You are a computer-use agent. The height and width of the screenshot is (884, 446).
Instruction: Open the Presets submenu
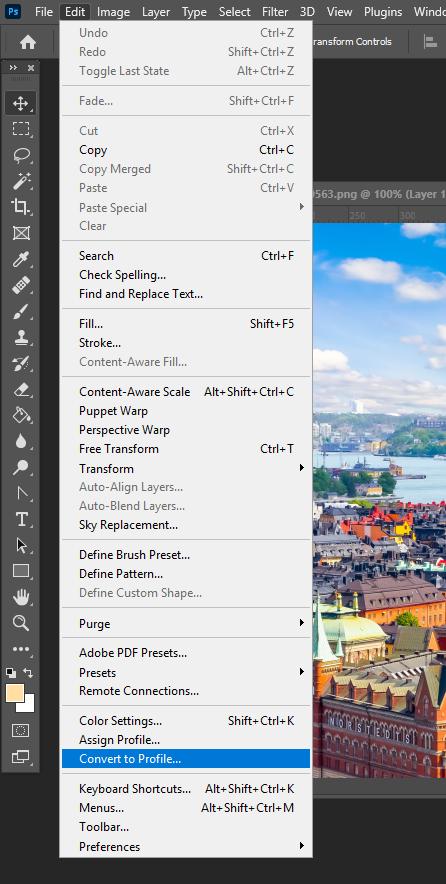186,673
